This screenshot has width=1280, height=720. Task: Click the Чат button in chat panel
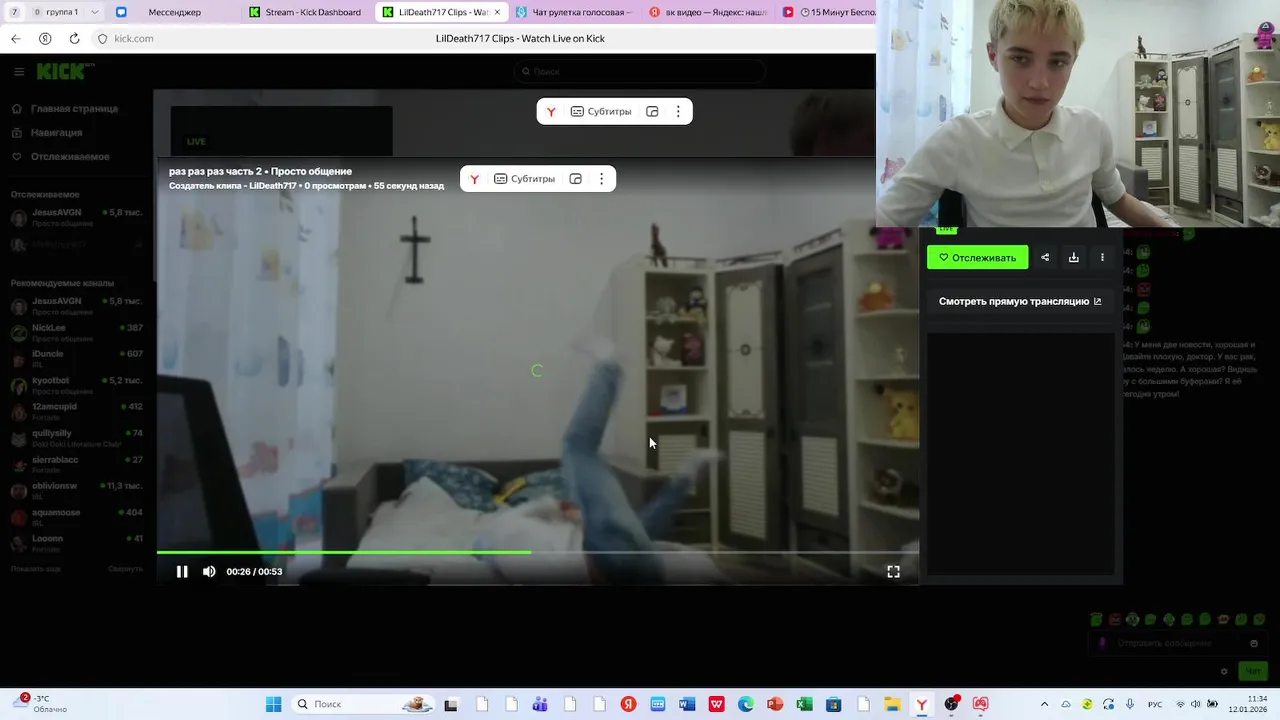(x=1252, y=671)
